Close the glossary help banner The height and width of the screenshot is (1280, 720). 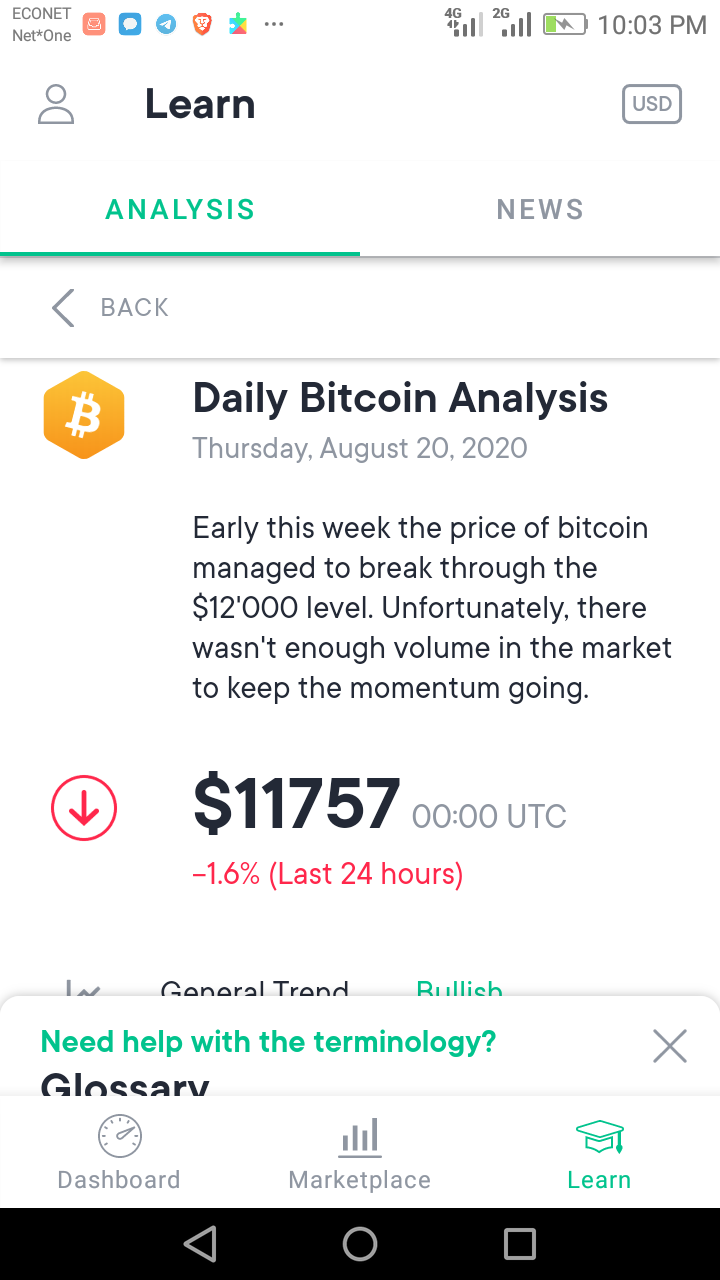click(x=669, y=1046)
